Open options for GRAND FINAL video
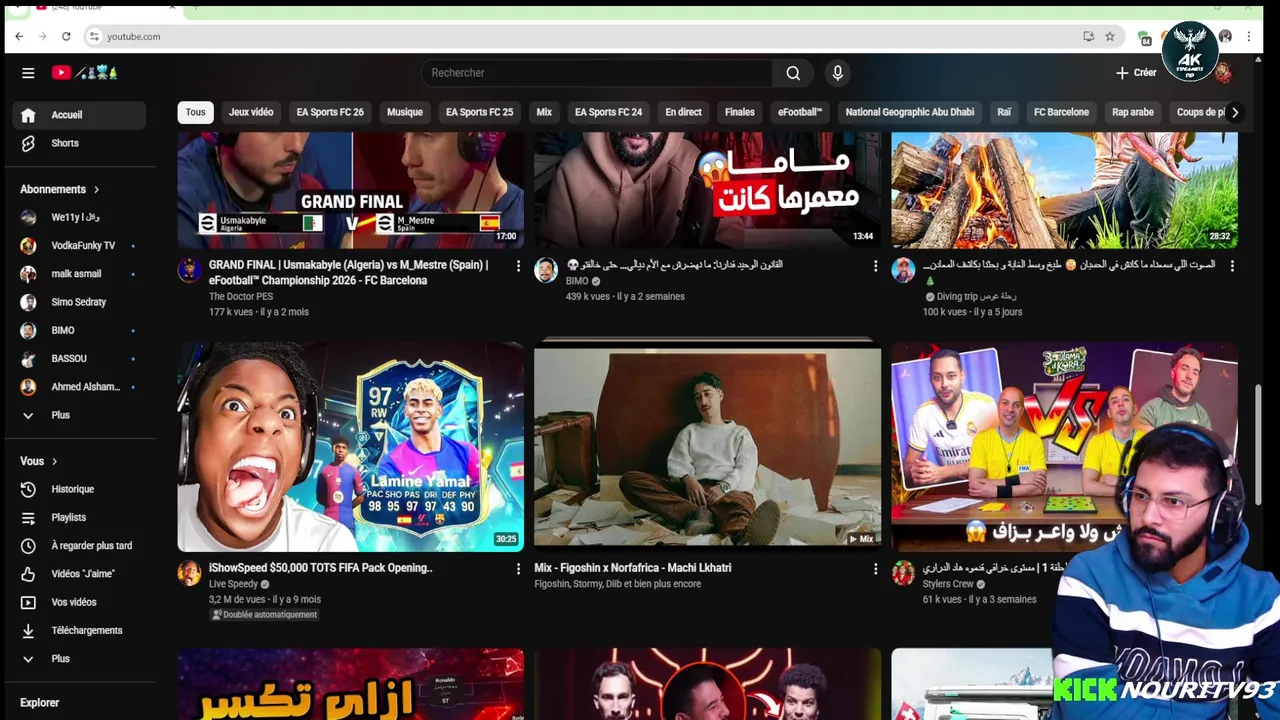 point(518,266)
